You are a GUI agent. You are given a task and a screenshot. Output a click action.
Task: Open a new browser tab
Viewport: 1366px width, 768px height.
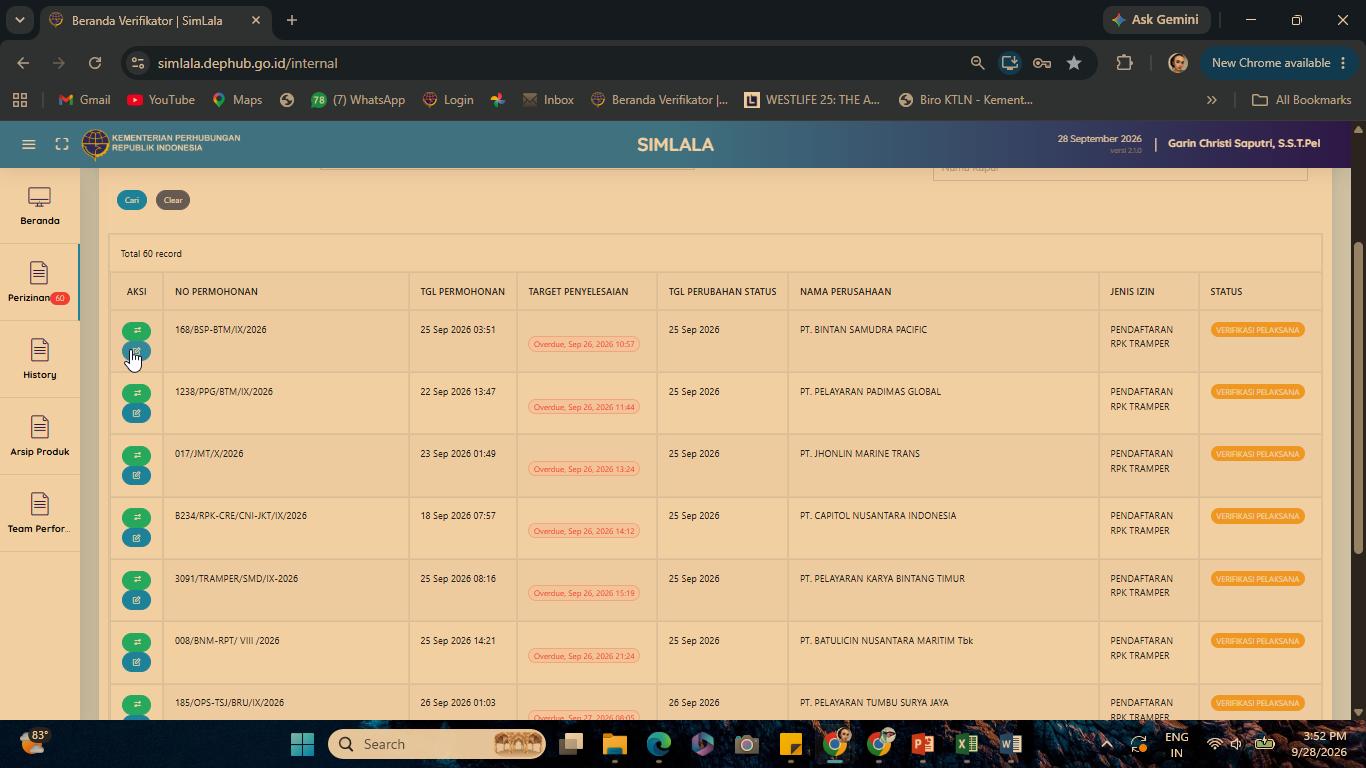click(x=291, y=20)
